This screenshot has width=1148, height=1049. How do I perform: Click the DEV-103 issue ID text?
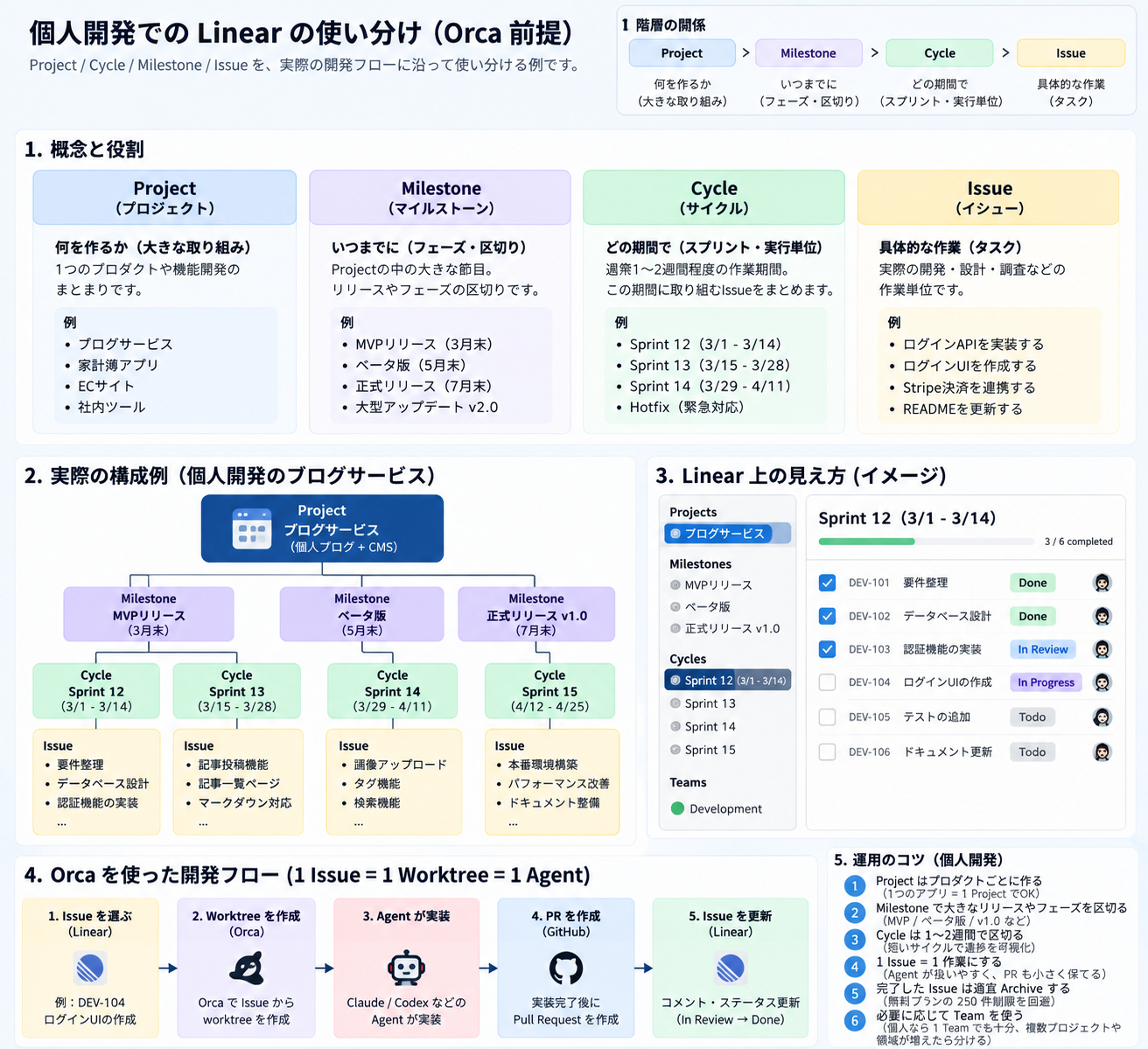point(869,649)
